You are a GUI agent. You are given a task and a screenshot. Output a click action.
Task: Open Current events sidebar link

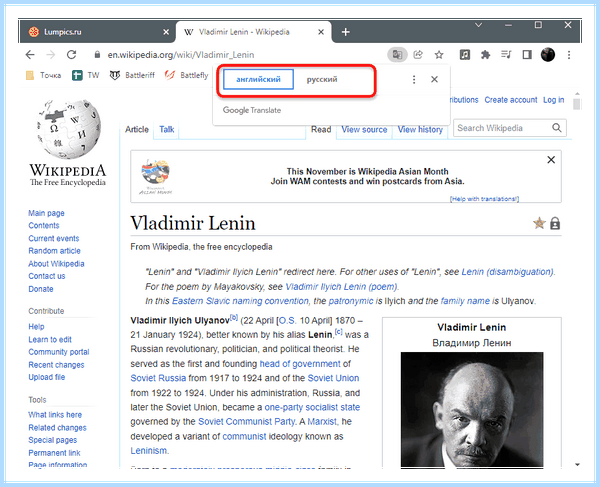coord(54,238)
